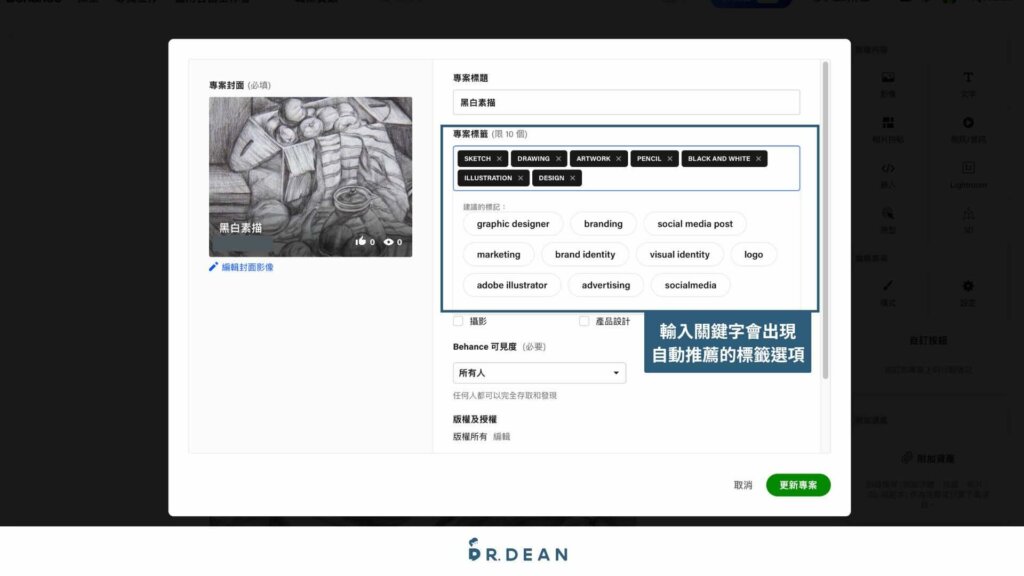The width and height of the screenshot is (1024, 576).
Task: Select the 視訊/音訊 media embed icon
Action: pos(966,123)
